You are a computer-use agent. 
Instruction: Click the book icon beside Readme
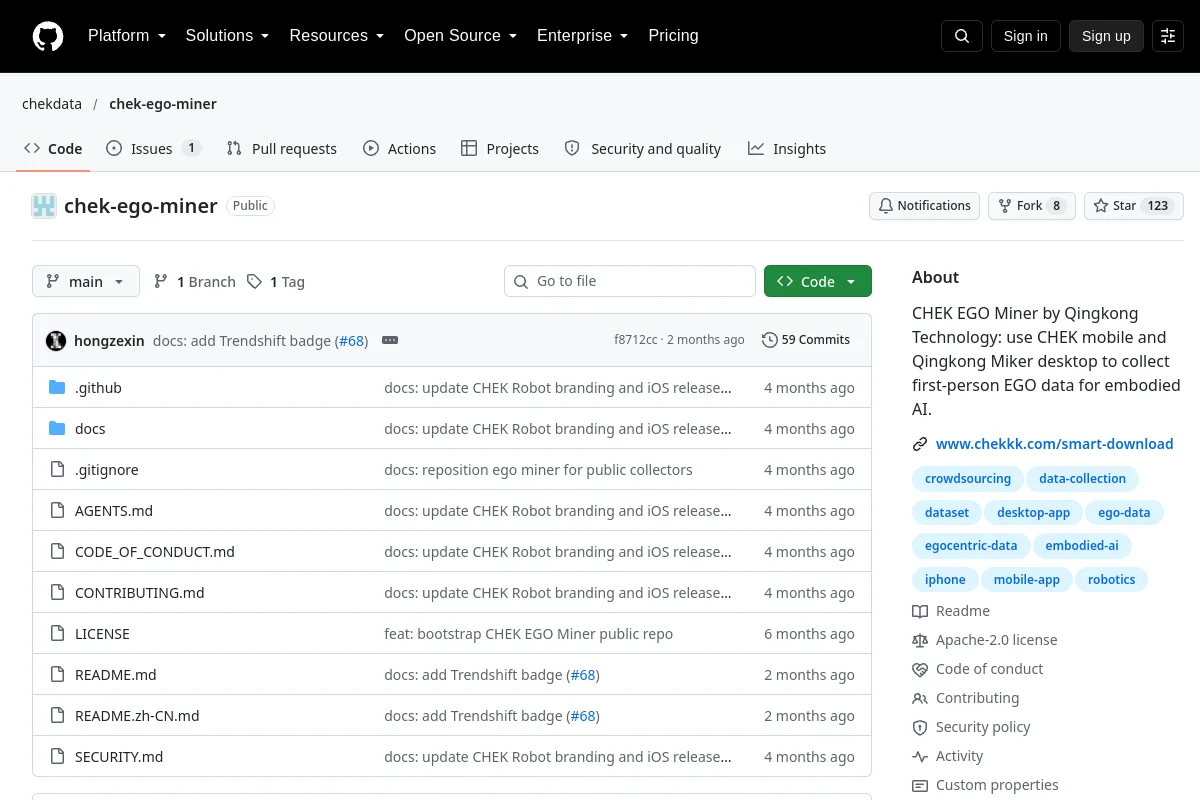click(x=920, y=611)
